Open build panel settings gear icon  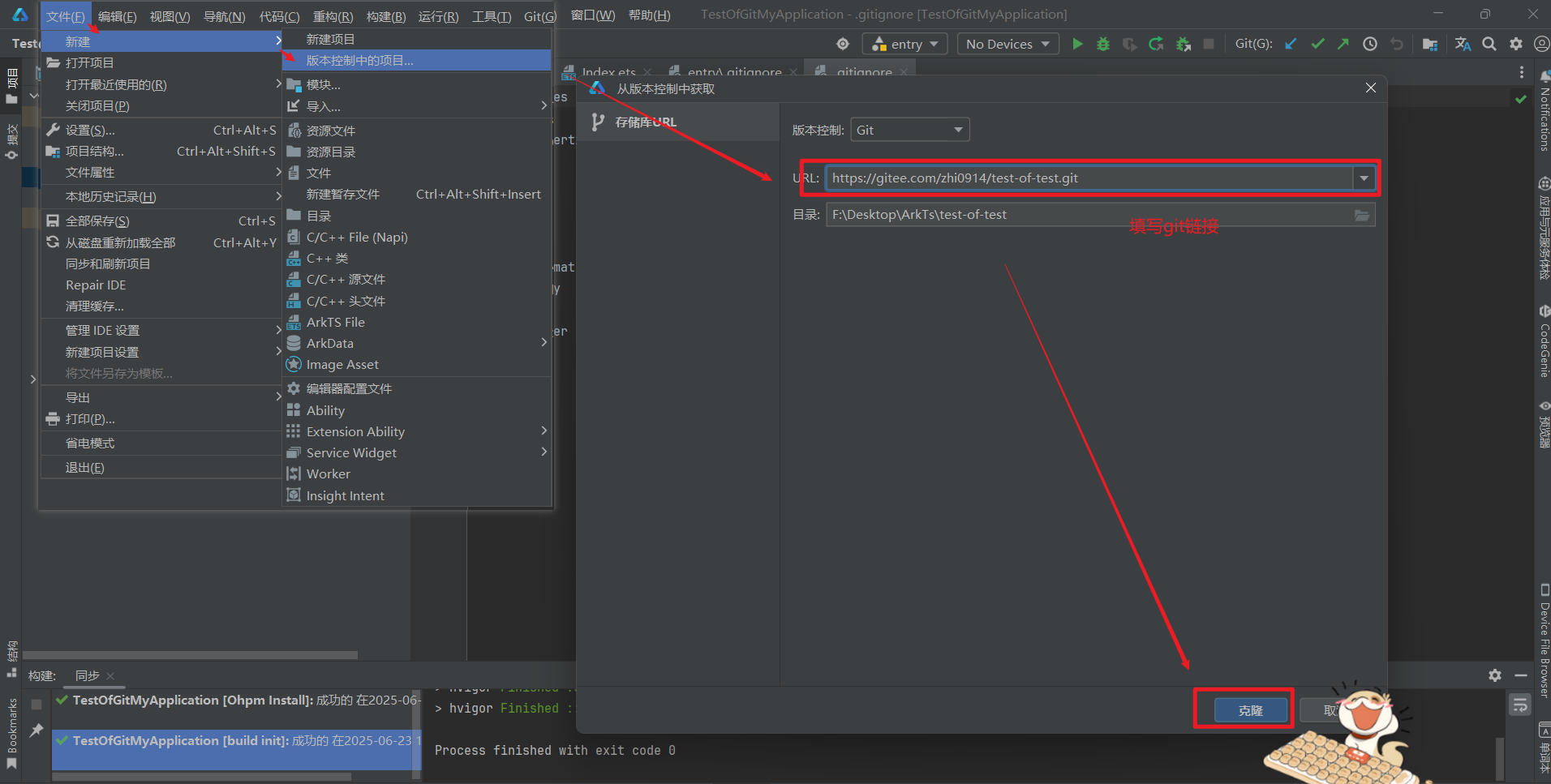1495,675
